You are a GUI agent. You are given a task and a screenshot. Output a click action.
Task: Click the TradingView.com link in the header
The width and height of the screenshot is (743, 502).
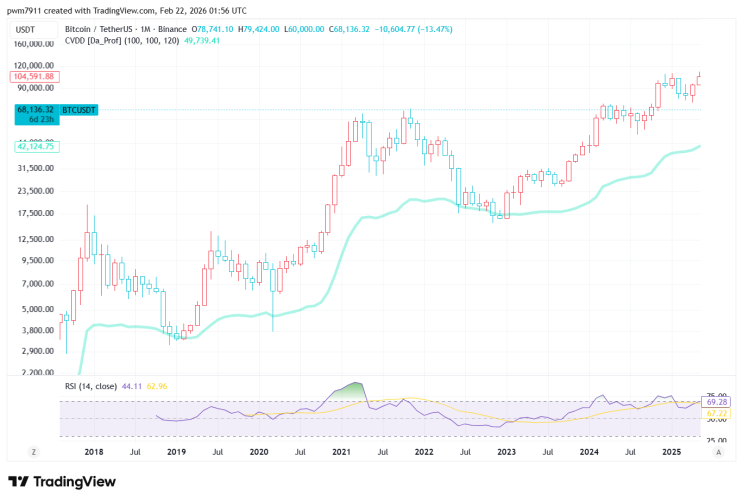(x=125, y=10)
